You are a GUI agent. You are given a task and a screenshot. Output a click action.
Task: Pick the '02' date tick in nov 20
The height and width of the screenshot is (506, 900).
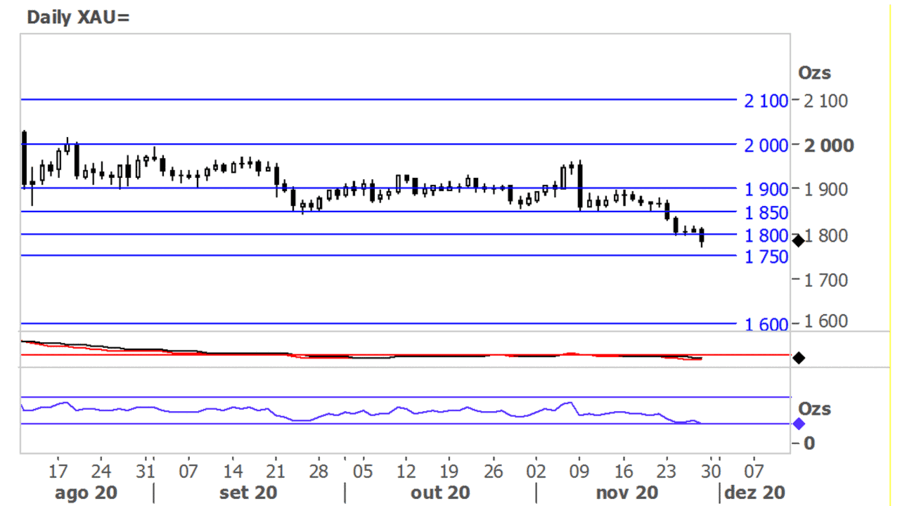tap(536, 472)
